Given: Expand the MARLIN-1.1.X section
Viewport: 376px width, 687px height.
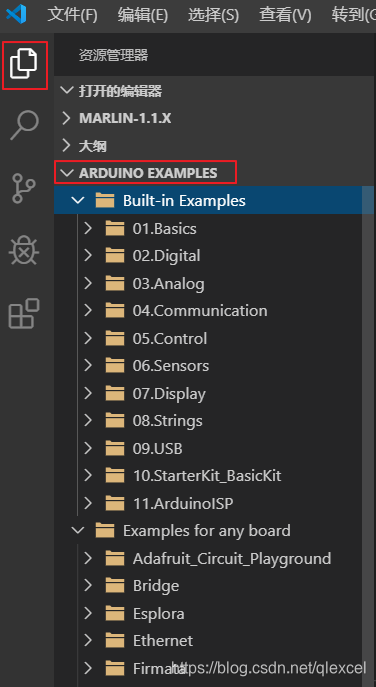Looking at the screenshot, I should point(66,118).
